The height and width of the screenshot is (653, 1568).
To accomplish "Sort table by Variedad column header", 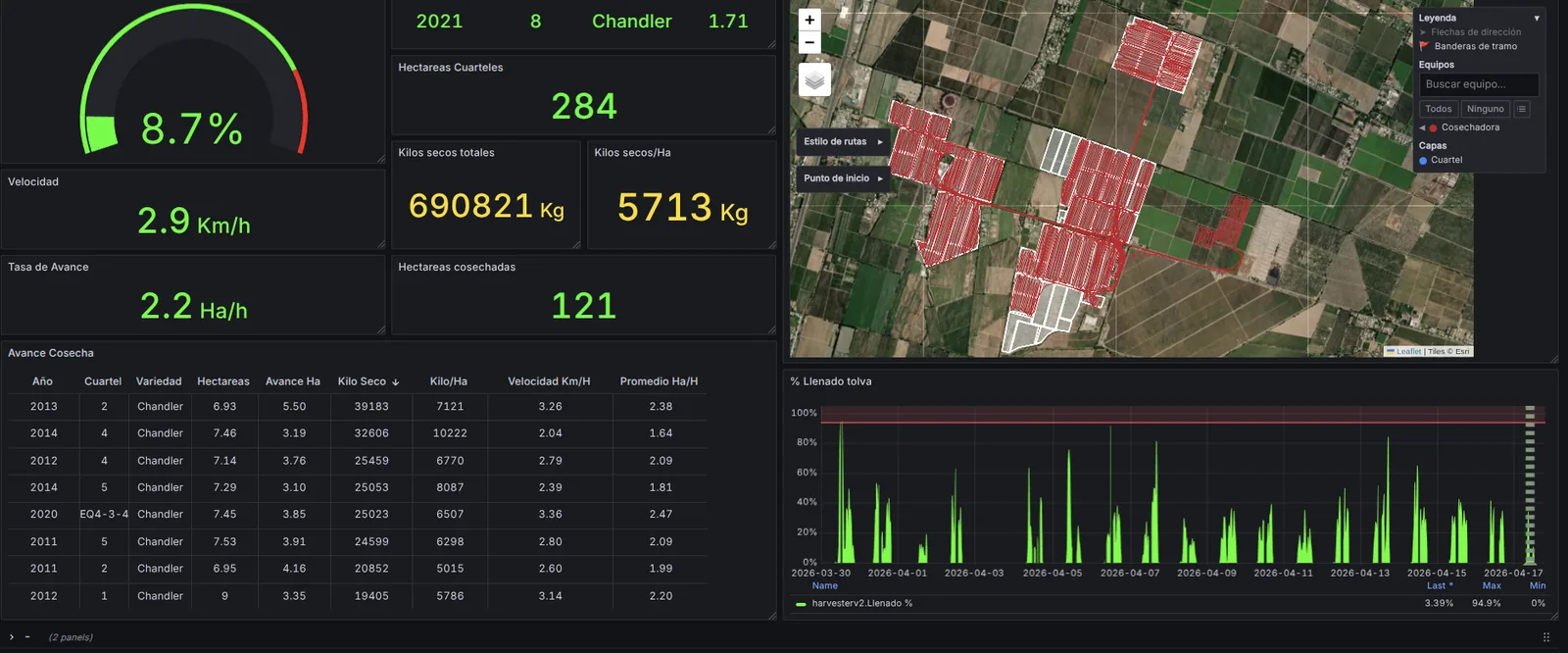I will 159,381.
